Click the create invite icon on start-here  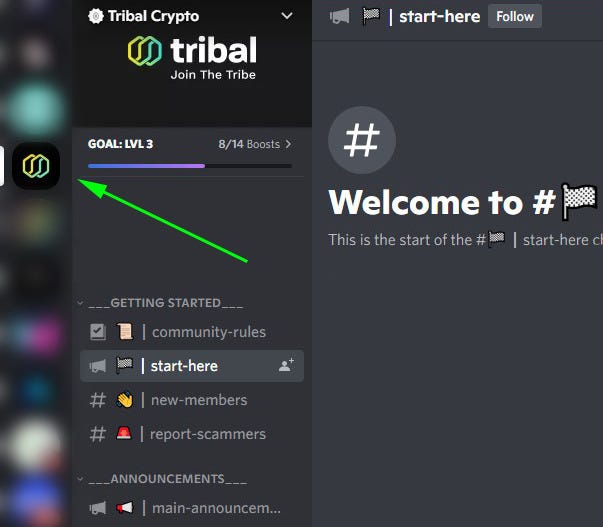tap(286, 365)
